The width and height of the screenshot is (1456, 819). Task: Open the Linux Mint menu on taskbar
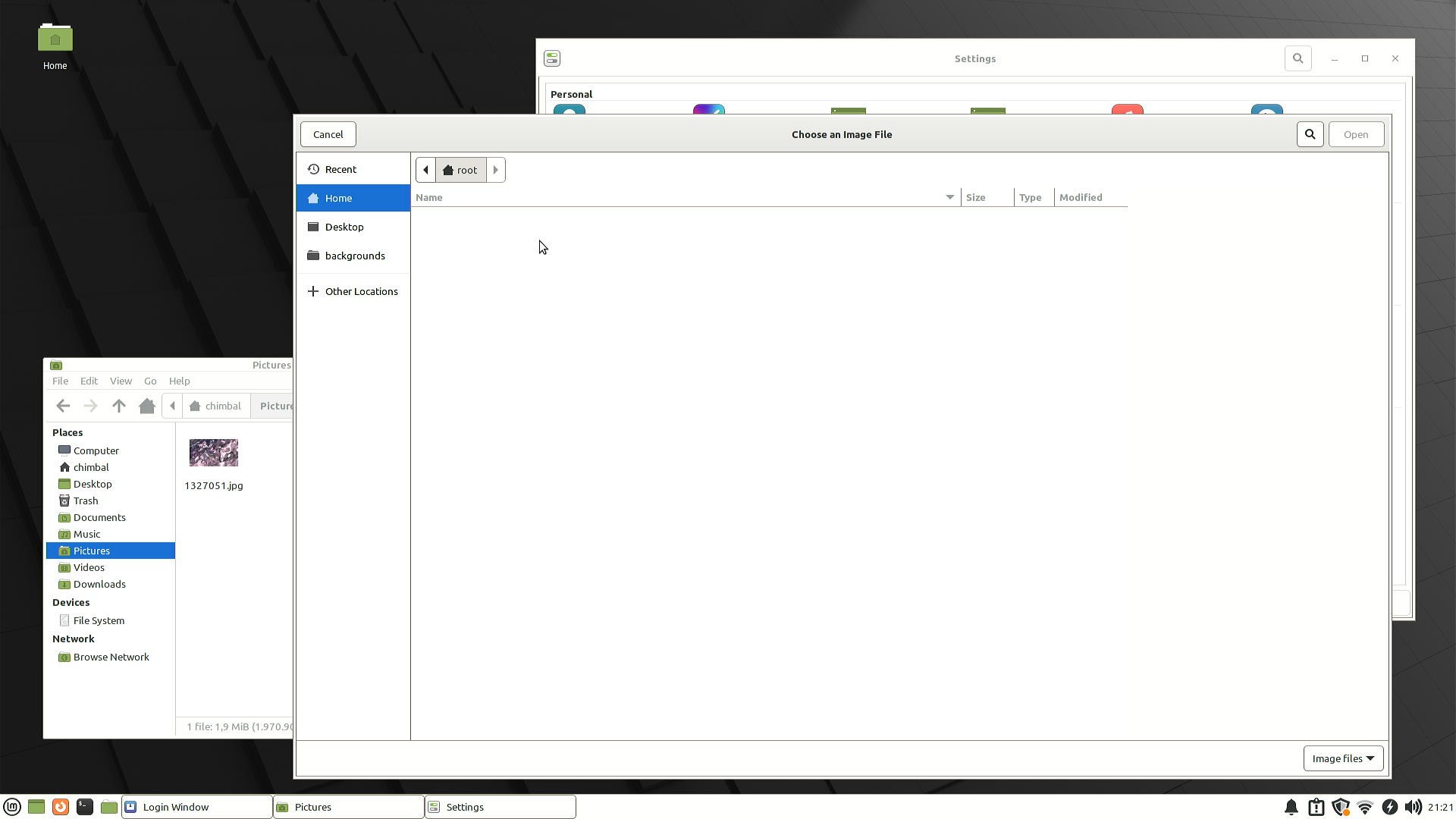tap(12, 807)
